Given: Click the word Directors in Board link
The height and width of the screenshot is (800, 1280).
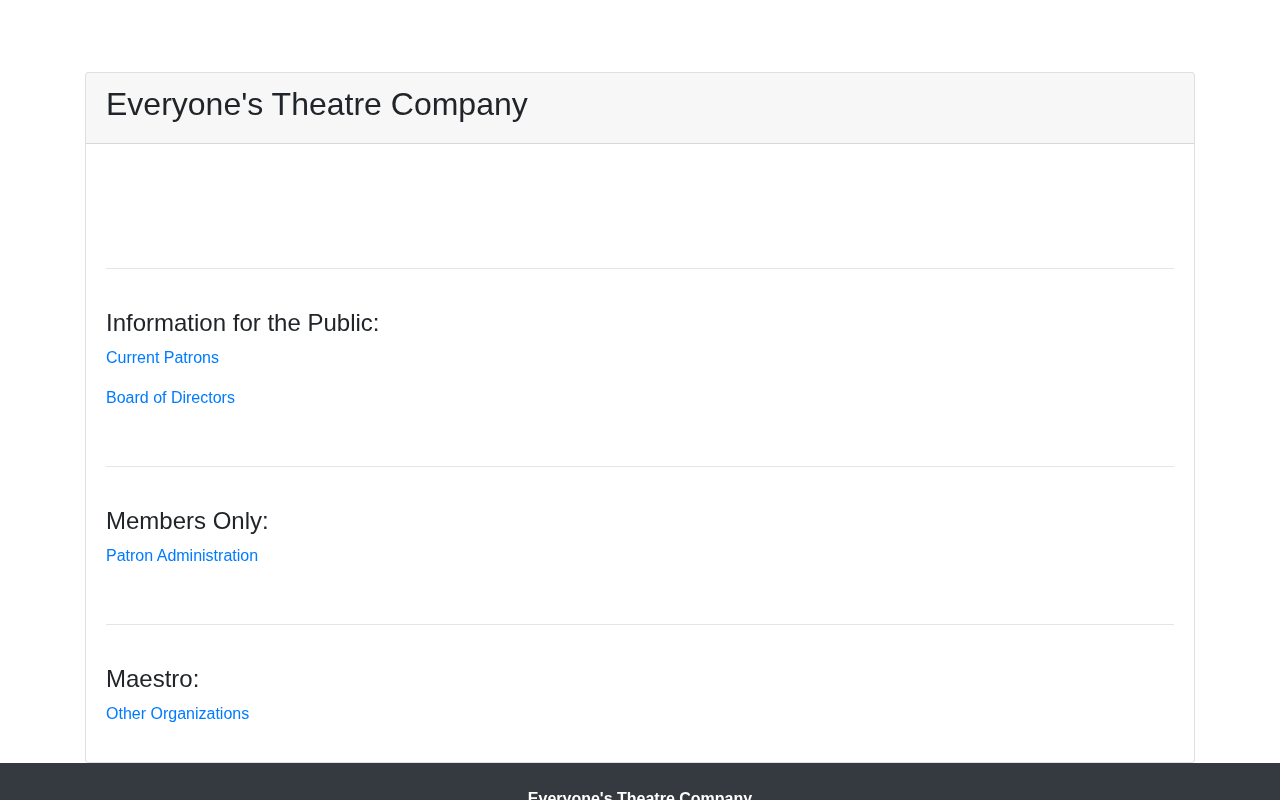Looking at the screenshot, I should [203, 398].
